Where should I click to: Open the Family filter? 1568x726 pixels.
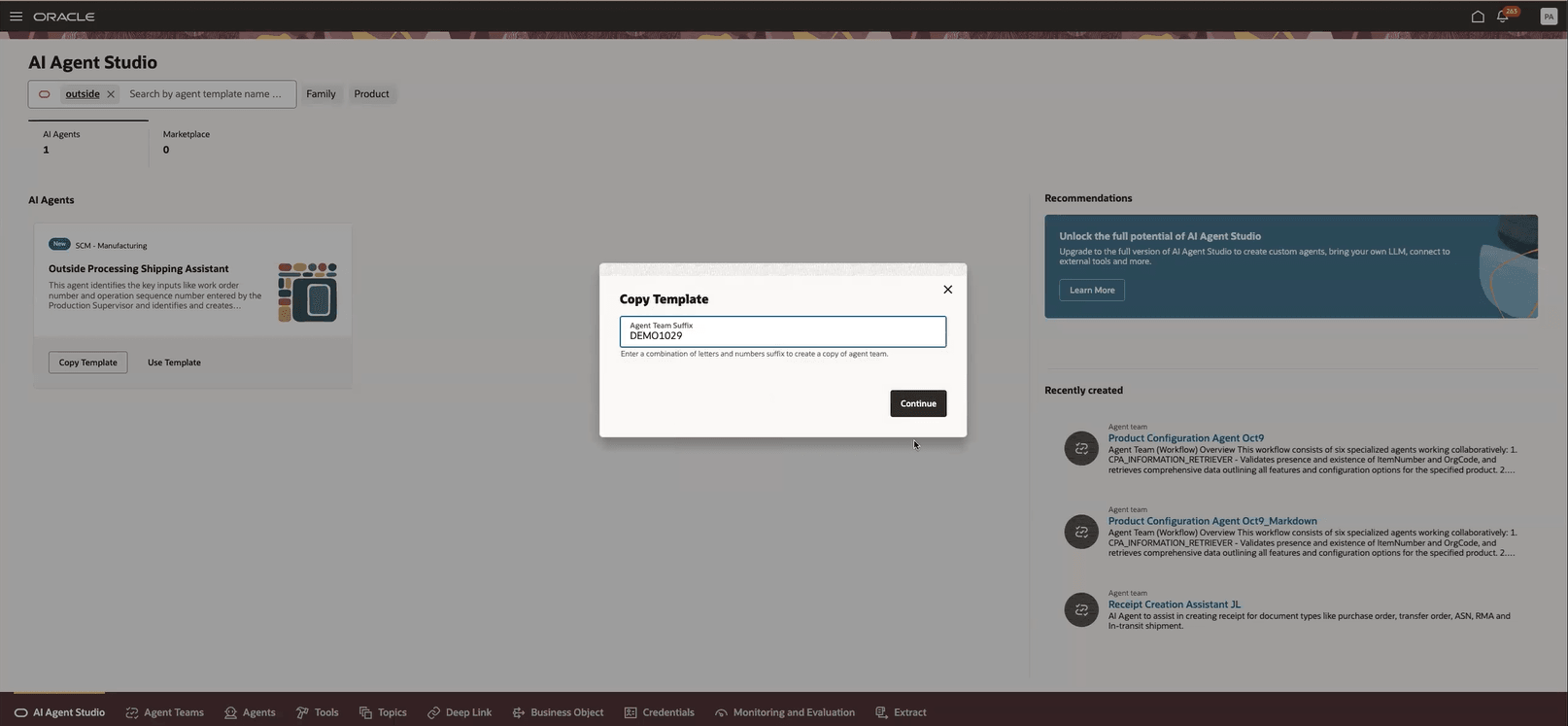pos(321,94)
